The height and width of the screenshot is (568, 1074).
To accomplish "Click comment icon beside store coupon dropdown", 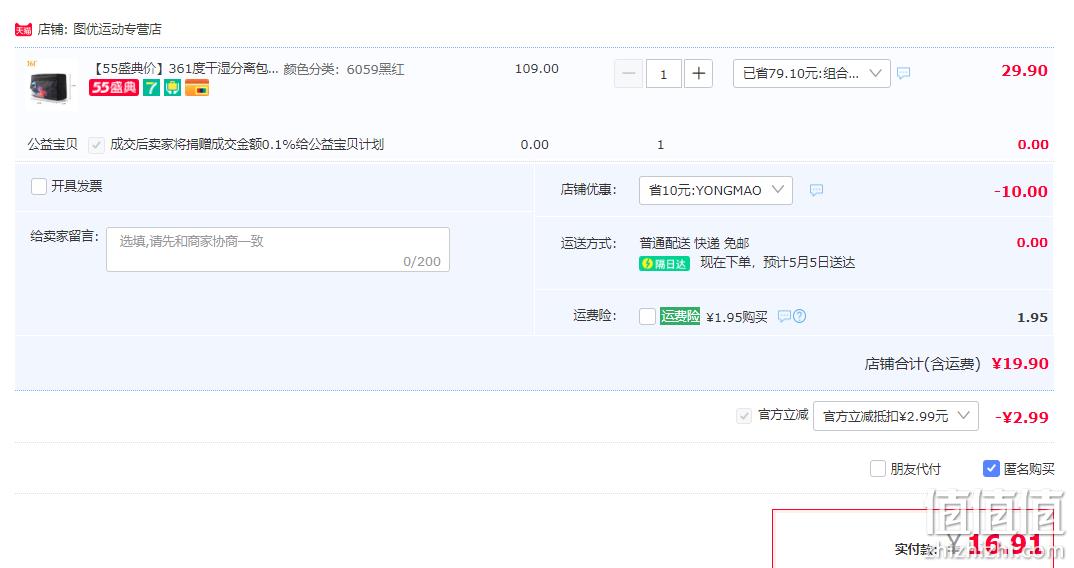I will (816, 190).
